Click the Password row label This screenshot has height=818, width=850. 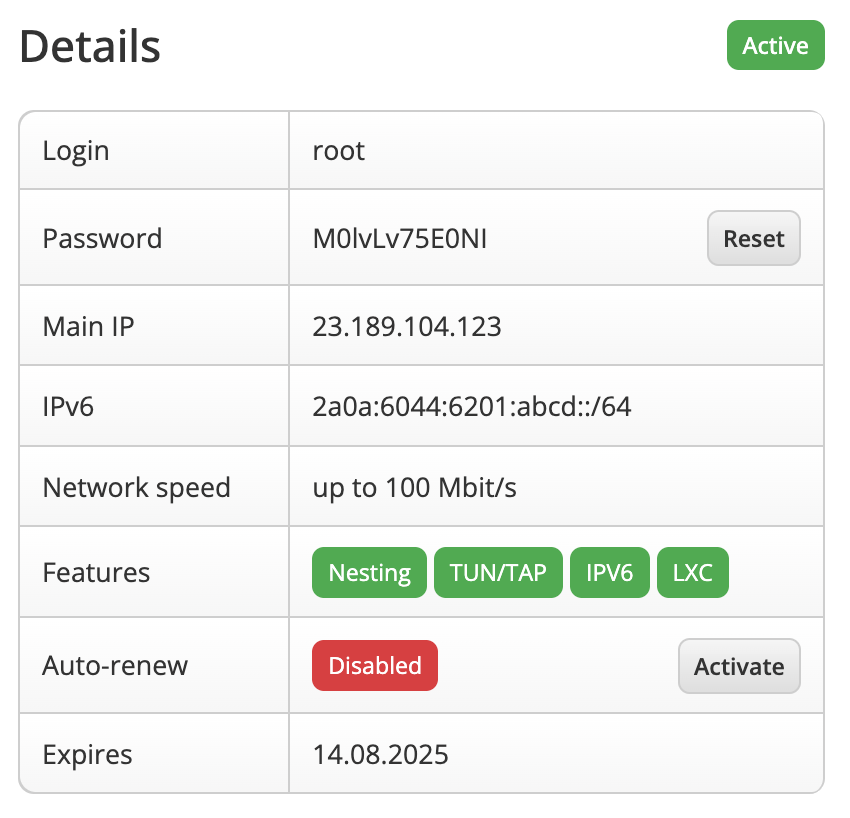coord(102,239)
